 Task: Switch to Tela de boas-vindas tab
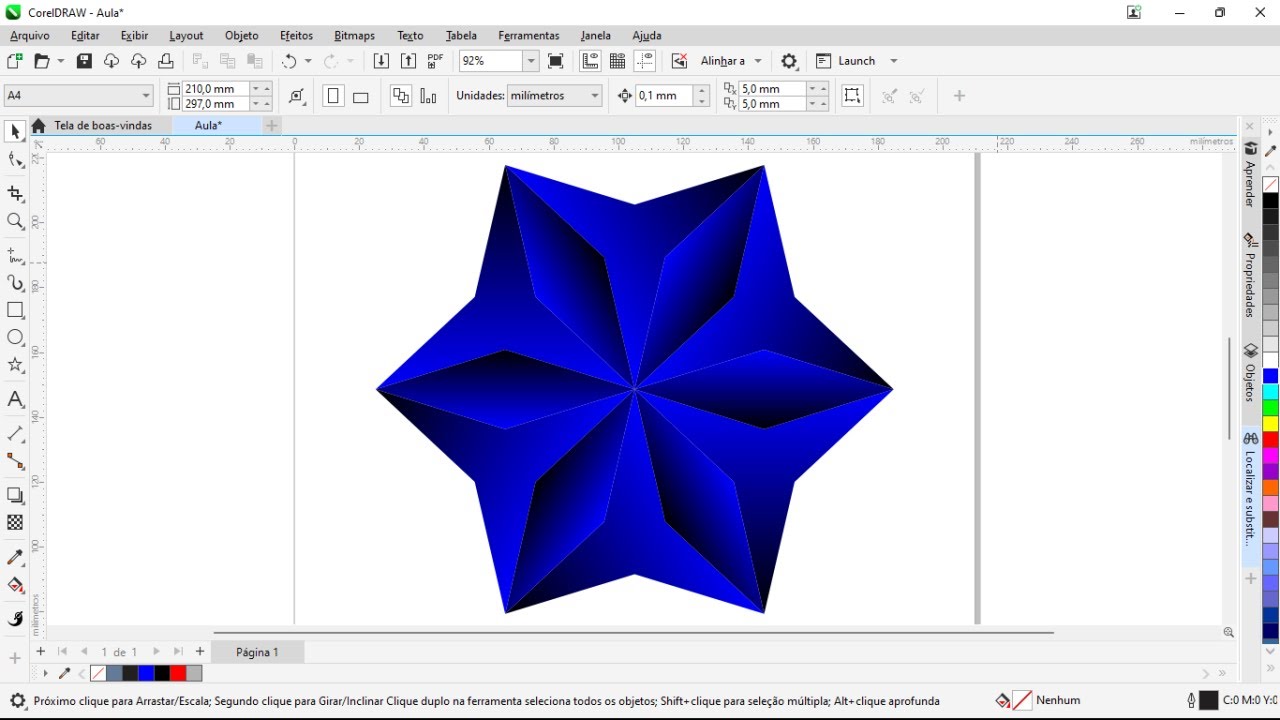(102, 125)
